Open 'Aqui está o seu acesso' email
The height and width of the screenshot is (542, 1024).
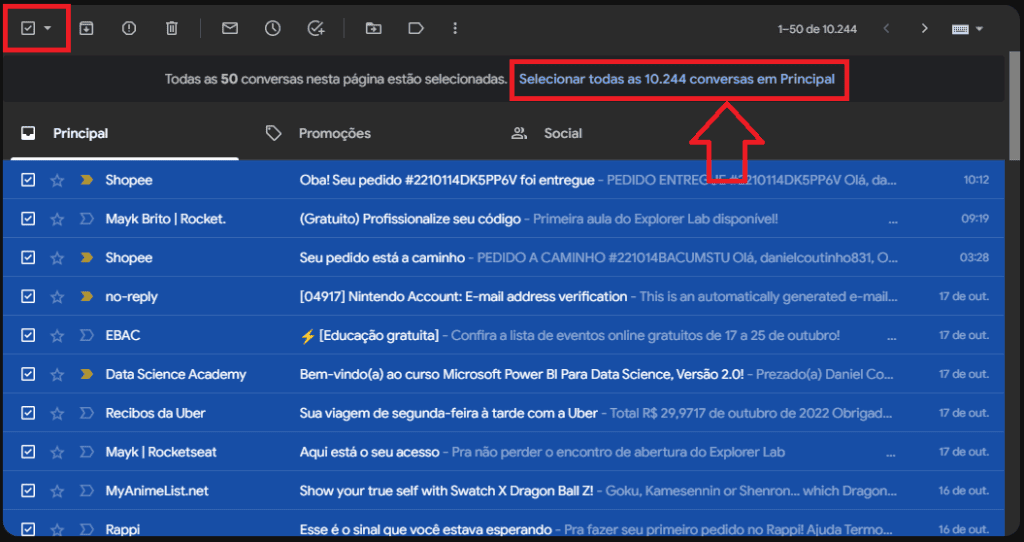pyautogui.click(x=370, y=453)
